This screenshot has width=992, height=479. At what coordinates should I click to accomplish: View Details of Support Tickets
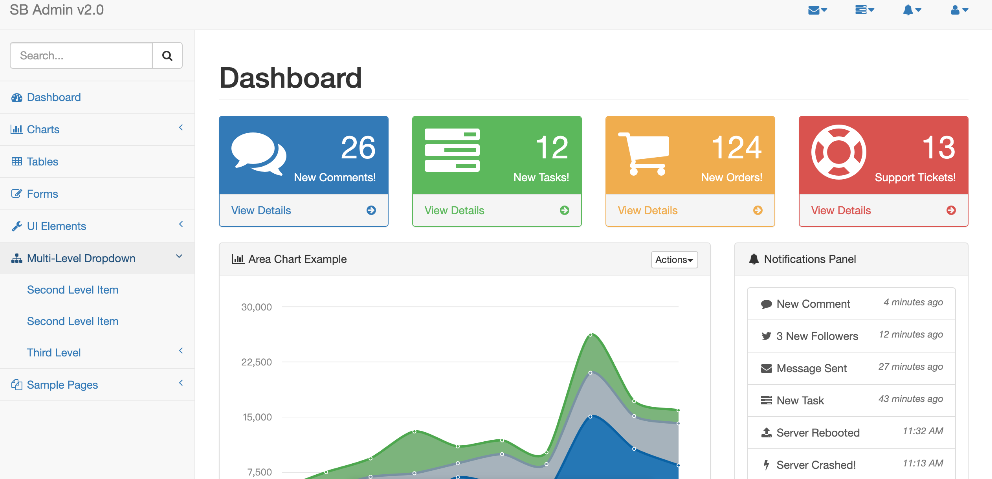point(883,210)
